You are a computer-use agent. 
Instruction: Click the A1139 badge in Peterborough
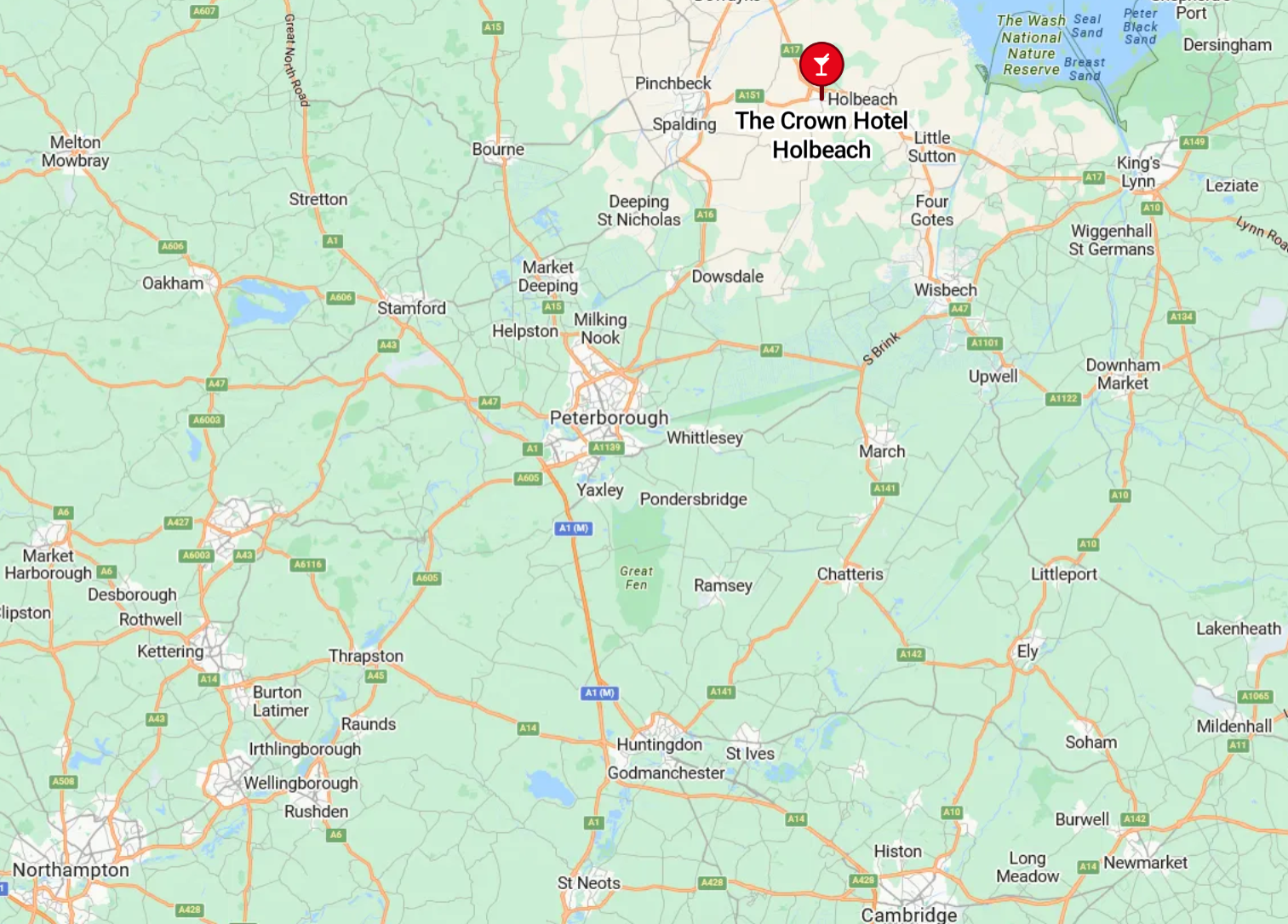607,448
